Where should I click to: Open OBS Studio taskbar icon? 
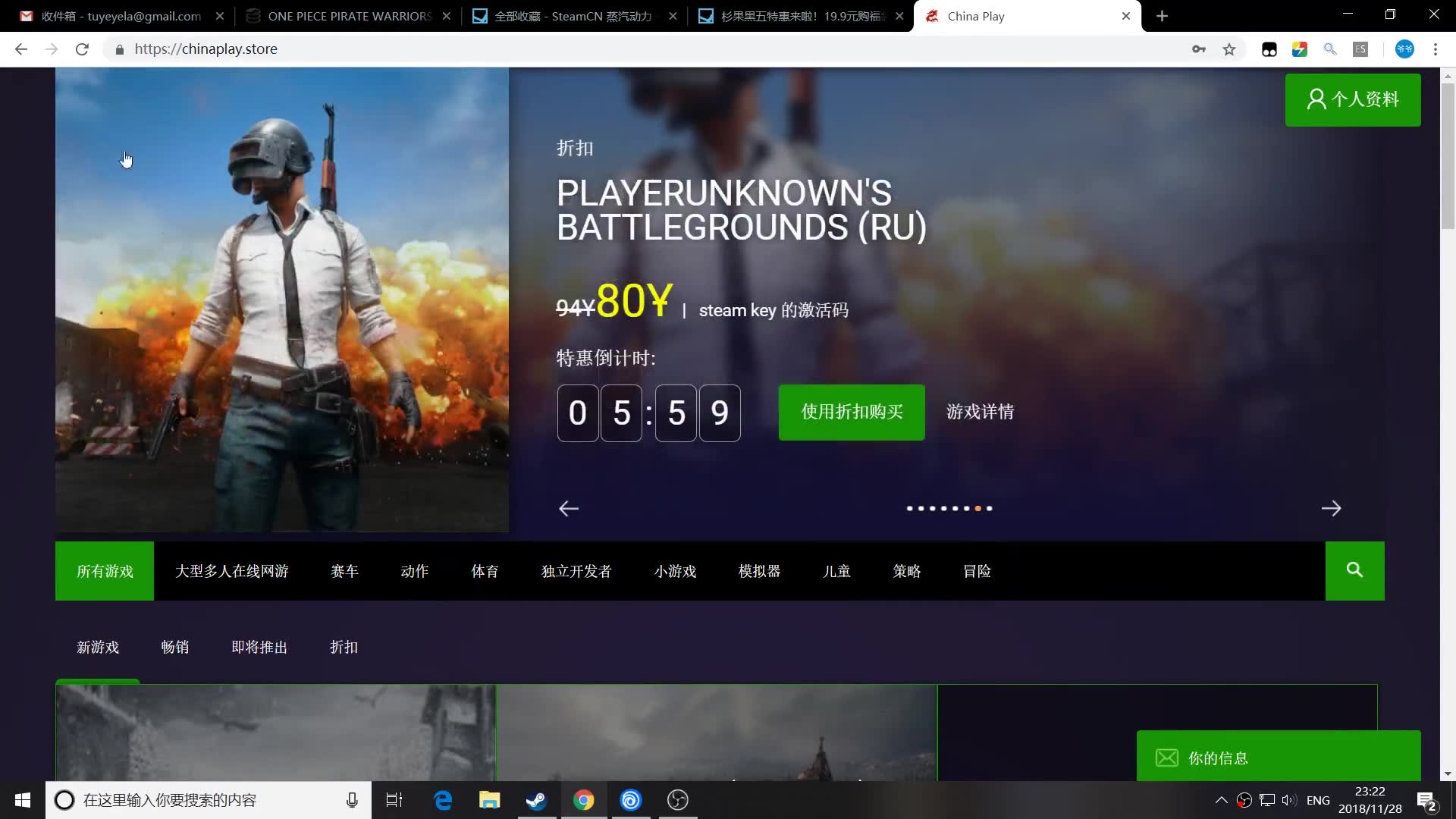678,800
